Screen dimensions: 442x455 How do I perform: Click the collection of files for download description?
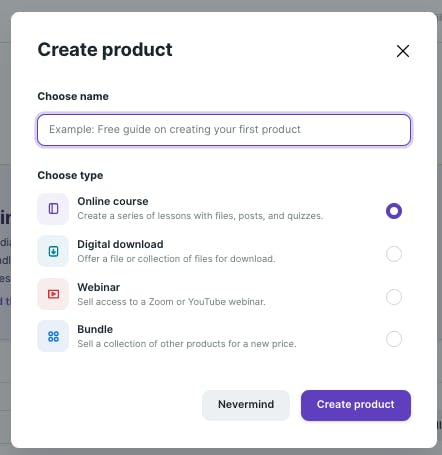pos(176,259)
